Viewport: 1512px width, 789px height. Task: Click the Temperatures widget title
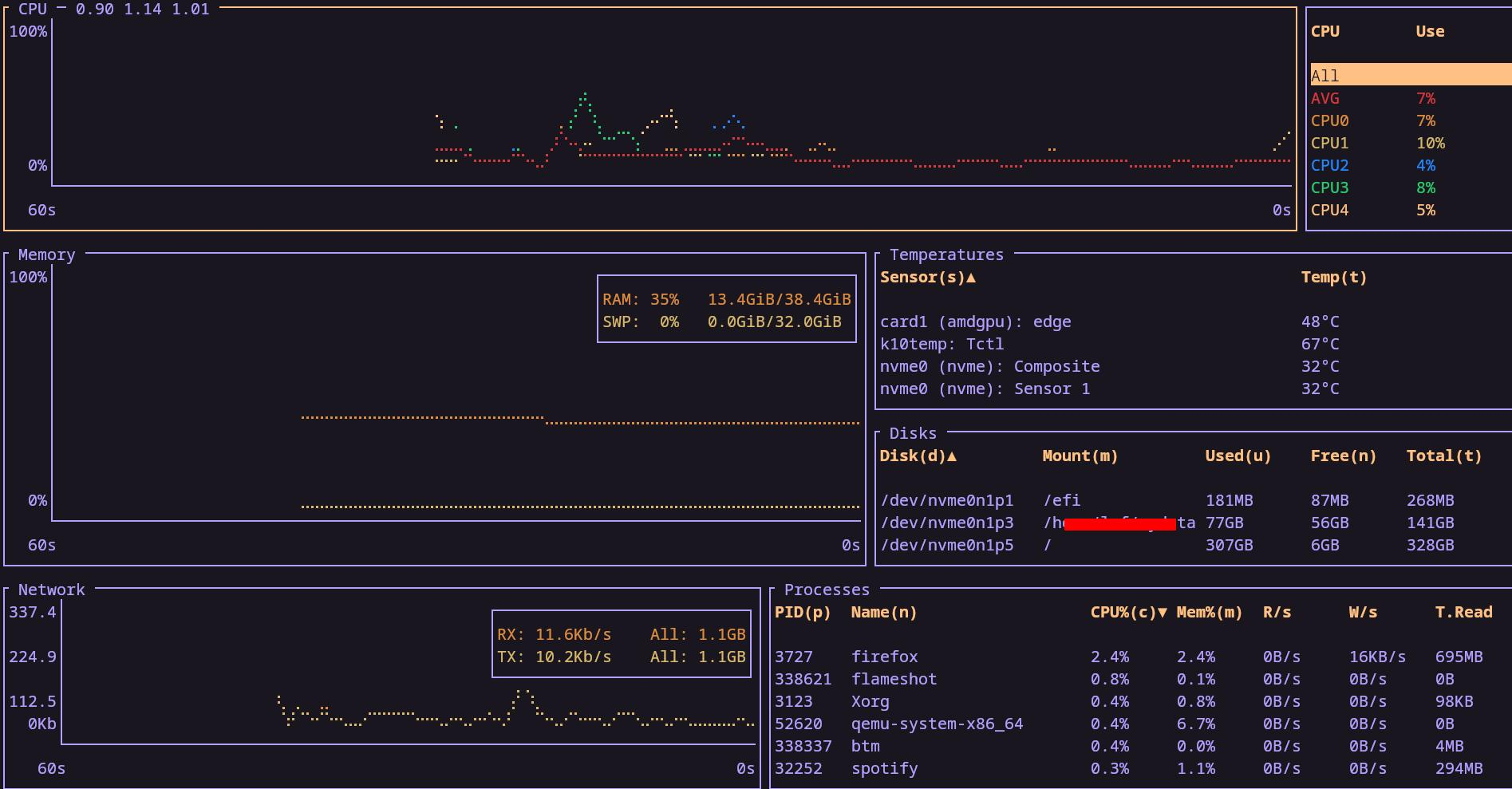(946, 254)
